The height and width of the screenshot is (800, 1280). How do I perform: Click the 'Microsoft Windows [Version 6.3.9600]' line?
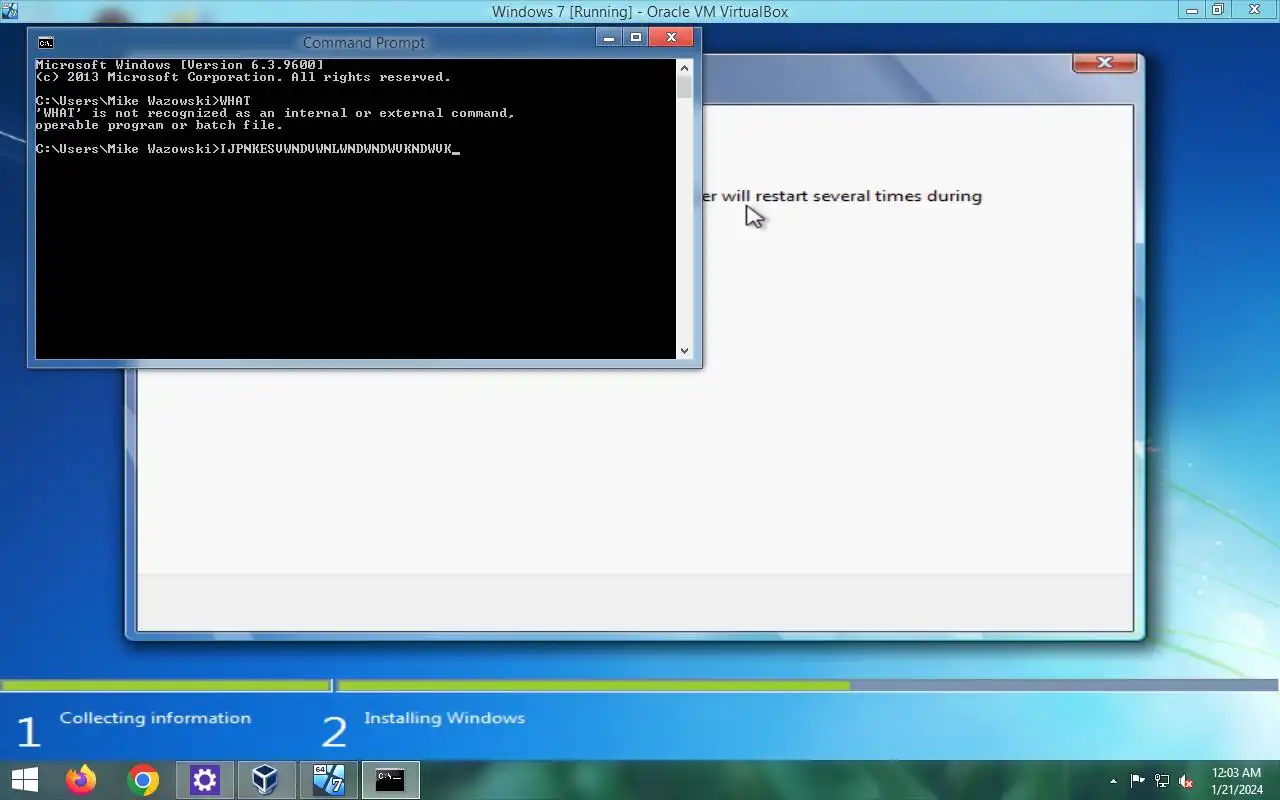(x=179, y=65)
